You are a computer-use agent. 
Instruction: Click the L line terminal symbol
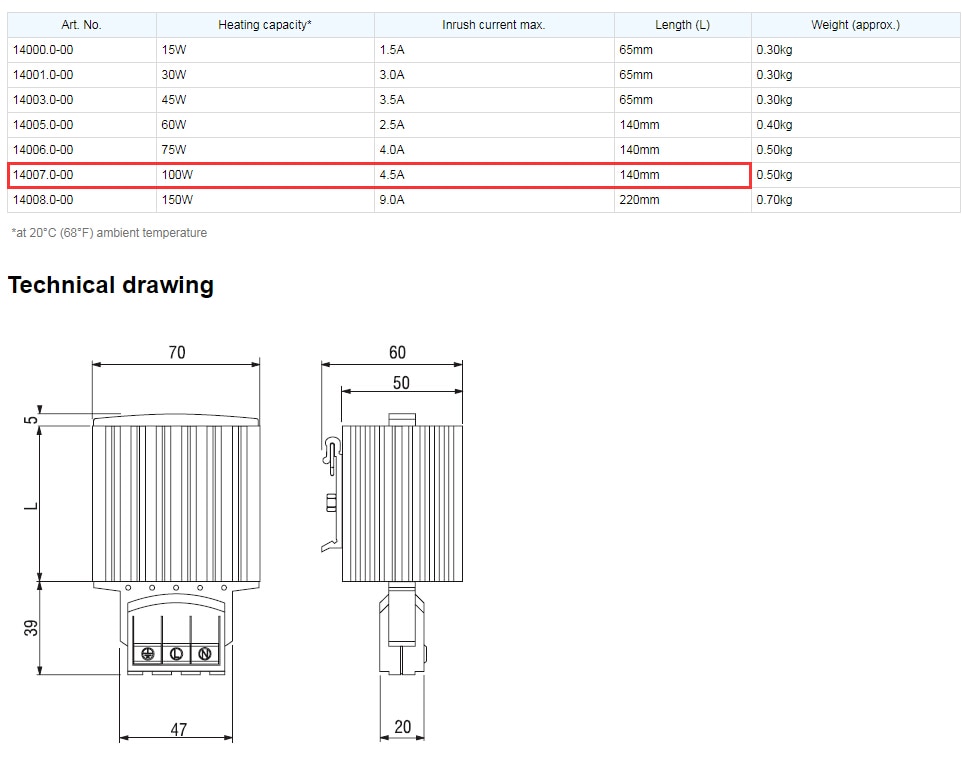tap(176, 654)
